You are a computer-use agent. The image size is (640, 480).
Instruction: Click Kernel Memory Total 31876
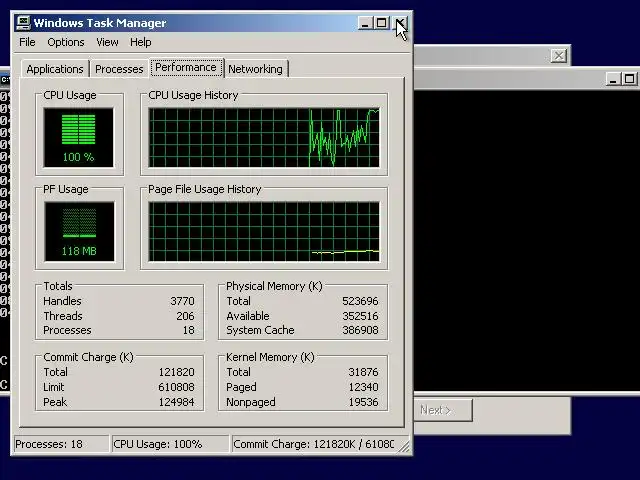pyautogui.click(x=363, y=372)
